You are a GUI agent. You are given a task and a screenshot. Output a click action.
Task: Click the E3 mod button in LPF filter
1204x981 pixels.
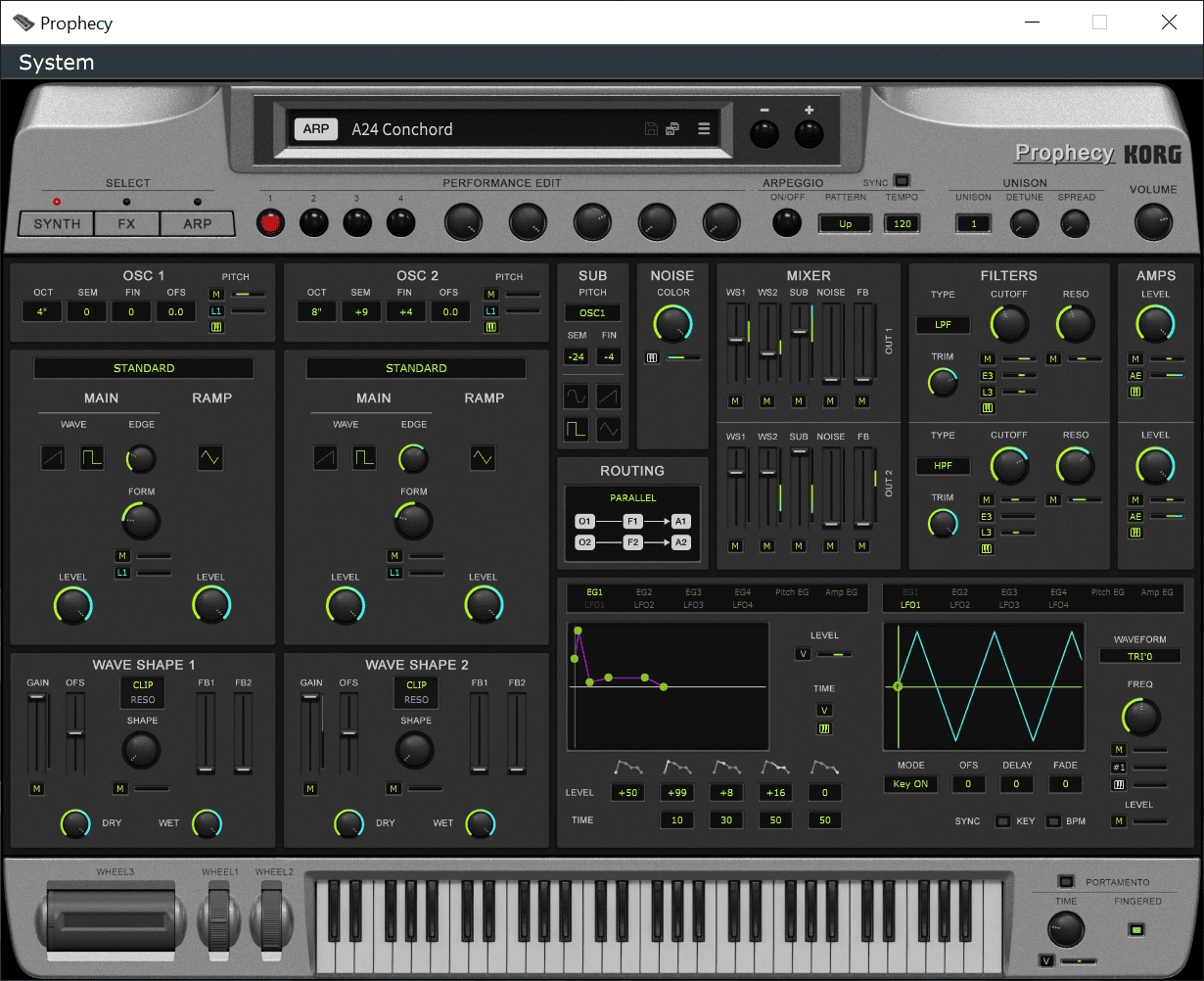pyautogui.click(x=988, y=375)
